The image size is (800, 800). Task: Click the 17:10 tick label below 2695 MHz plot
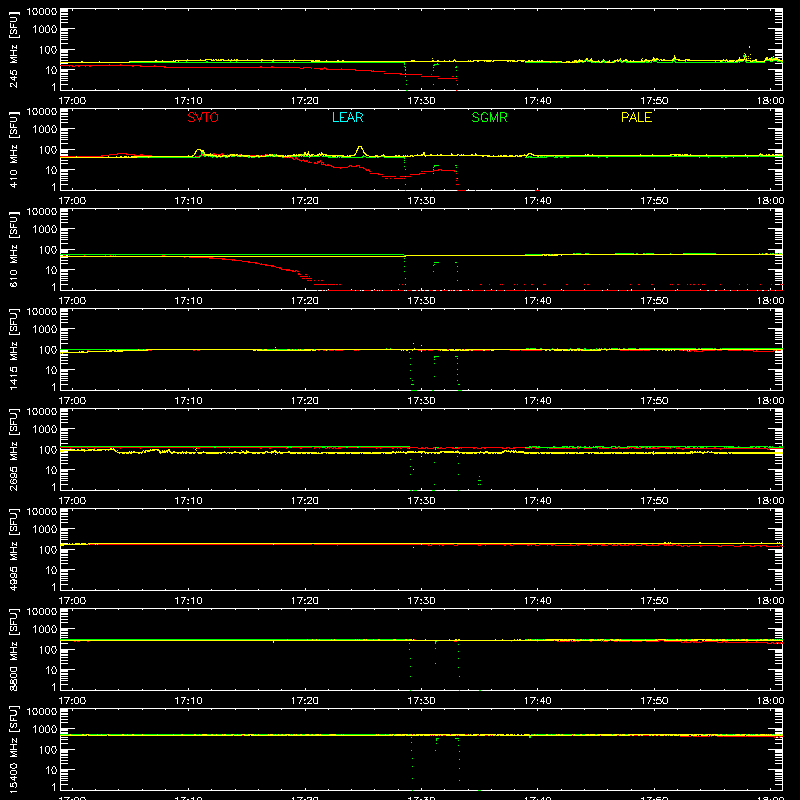pos(188,501)
